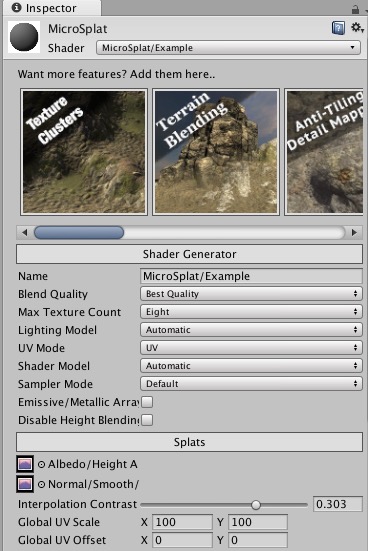The height and width of the screenshot is (551, 368).
Task: Click the Global UV Offset Y field
Action: pyautogui.click(x=258, y=540)
